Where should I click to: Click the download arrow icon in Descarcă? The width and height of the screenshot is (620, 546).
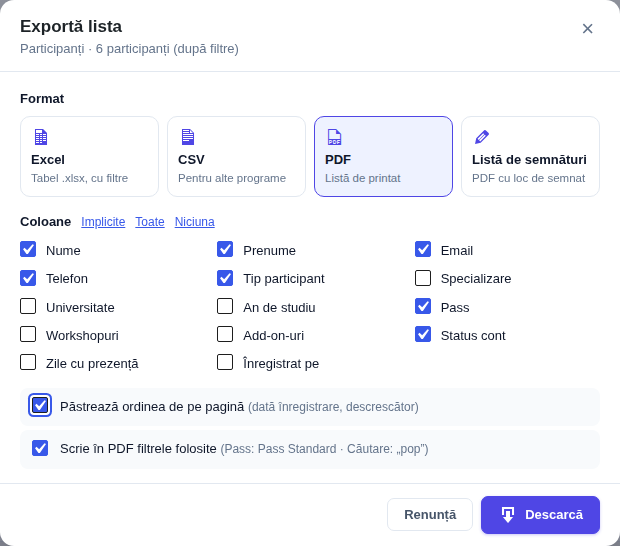tap(508, 515)
